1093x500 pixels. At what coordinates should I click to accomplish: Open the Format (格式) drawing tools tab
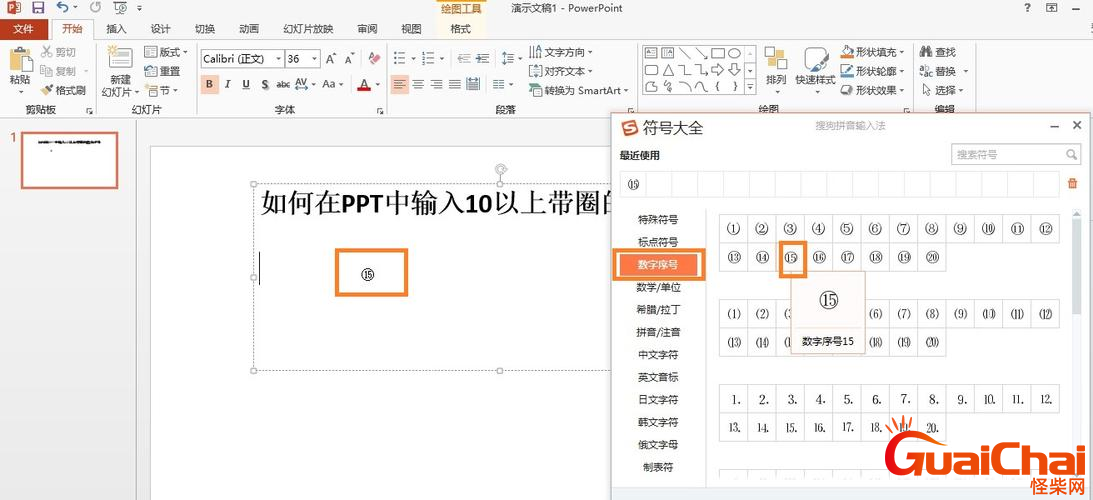461,29
